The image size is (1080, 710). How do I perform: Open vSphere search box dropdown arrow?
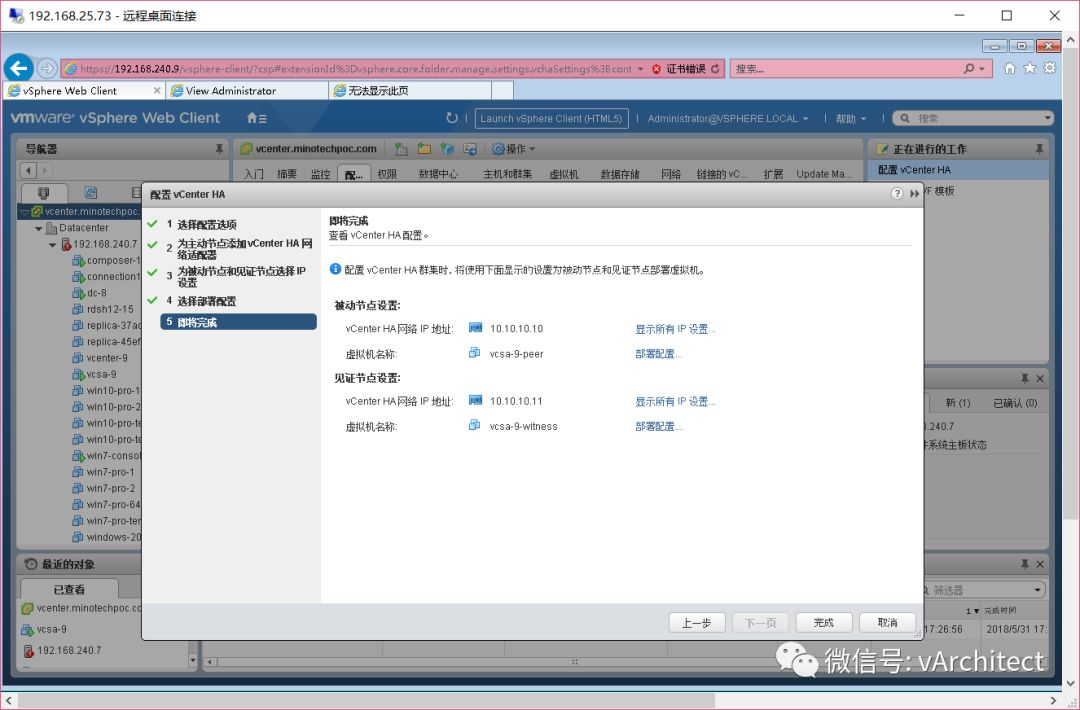pyautogui.click(x=1047, y=118)
